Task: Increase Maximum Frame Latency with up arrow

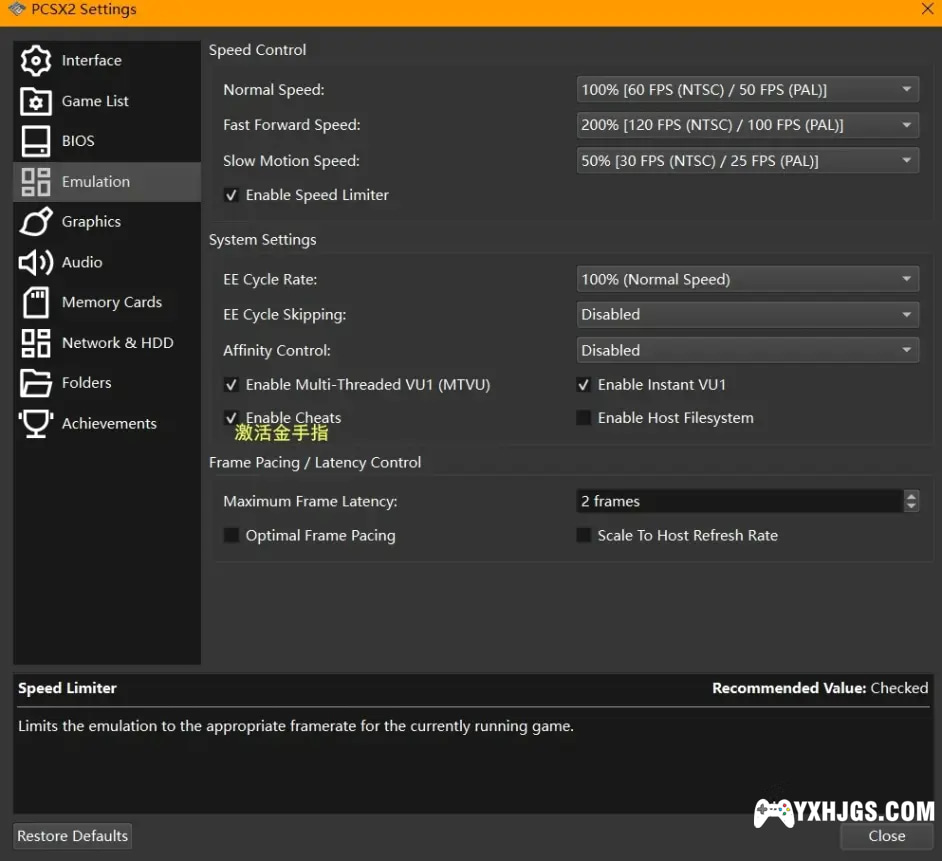Action: click(x=911, y=496)
